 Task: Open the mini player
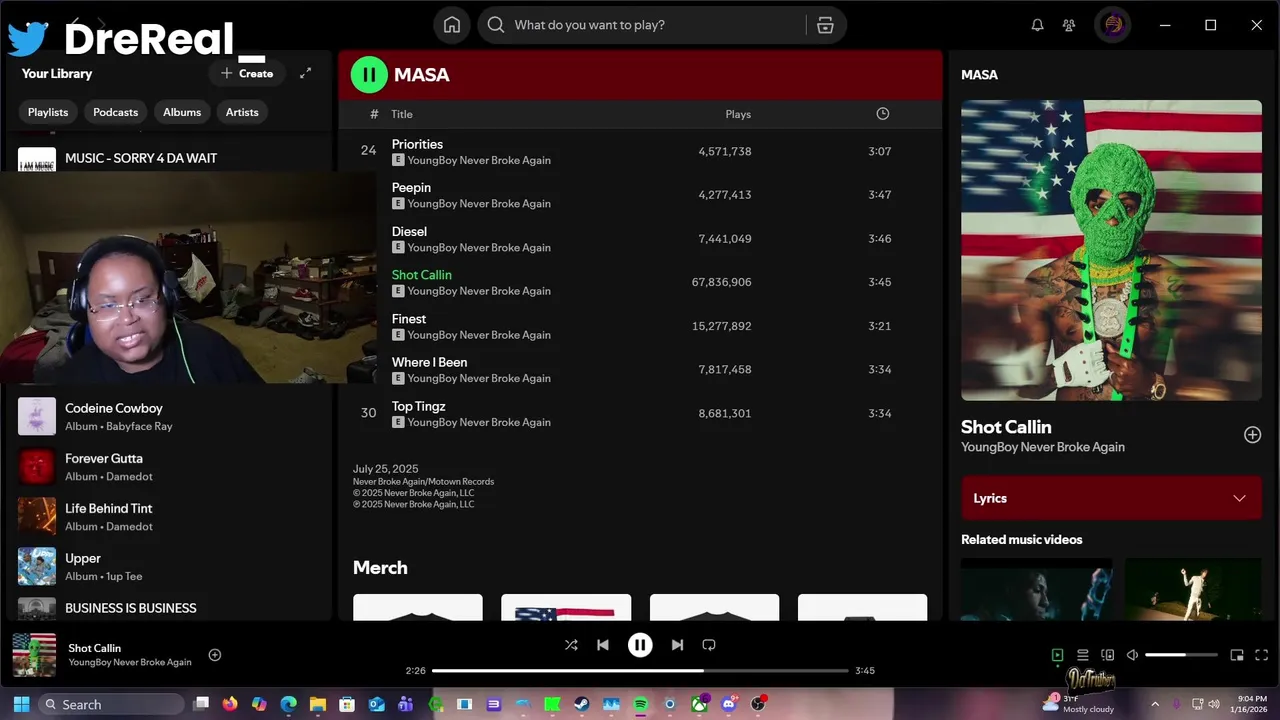pos(1237,655)
